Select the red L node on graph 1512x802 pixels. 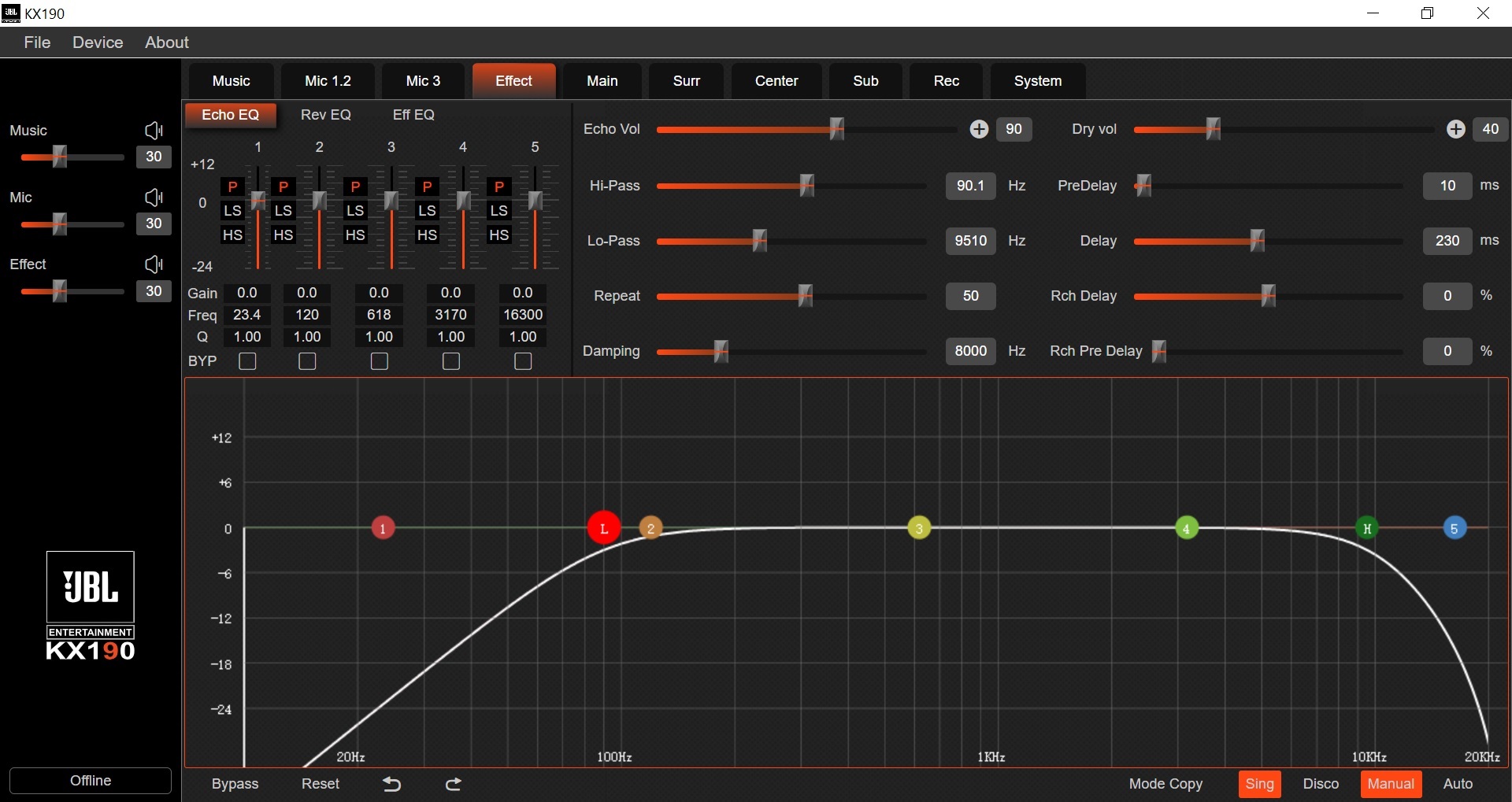pos(604,528)
